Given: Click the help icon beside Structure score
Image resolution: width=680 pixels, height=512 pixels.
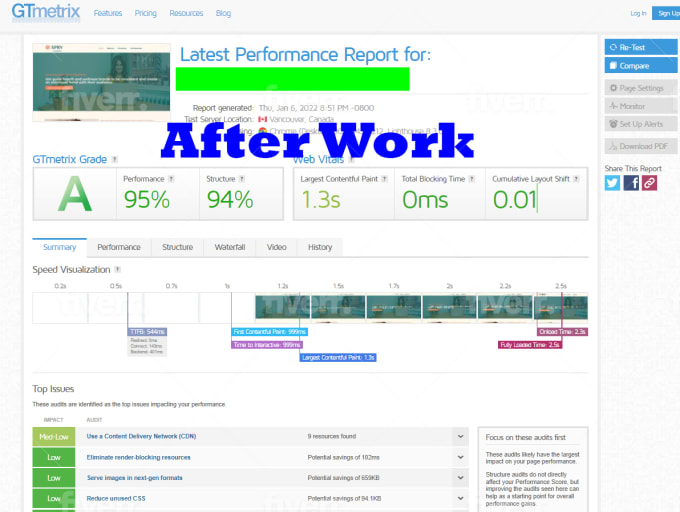Looking at the screenshot, I should [242, 179].
